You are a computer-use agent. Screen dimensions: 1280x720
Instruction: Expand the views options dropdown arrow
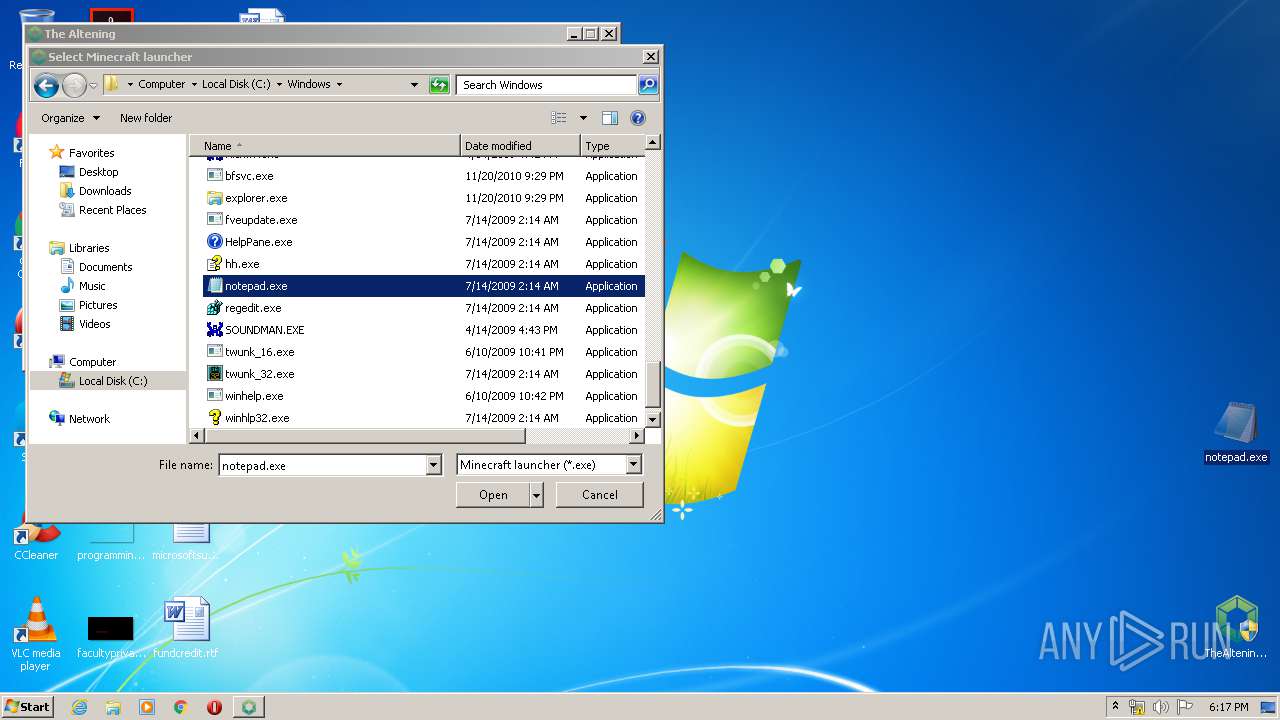point(583,118)
